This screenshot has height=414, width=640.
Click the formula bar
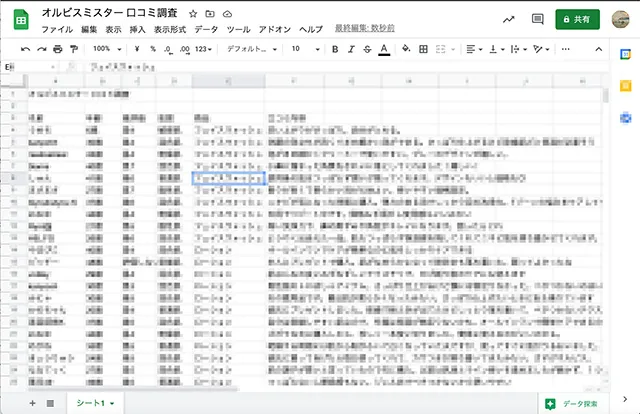347,67
